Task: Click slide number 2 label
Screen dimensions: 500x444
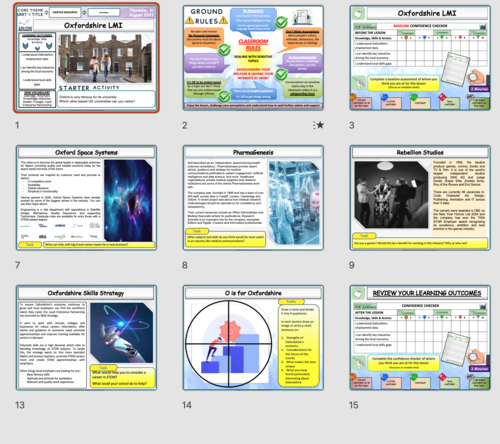Action: [x=185, y=125]
